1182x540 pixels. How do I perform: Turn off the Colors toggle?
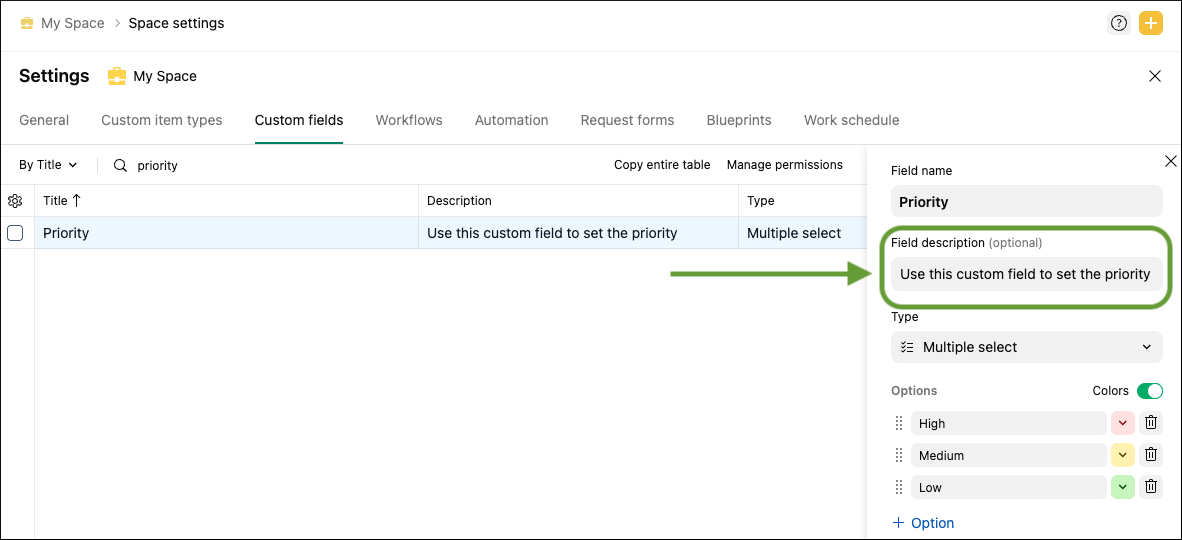click(x=1149, y=391)
